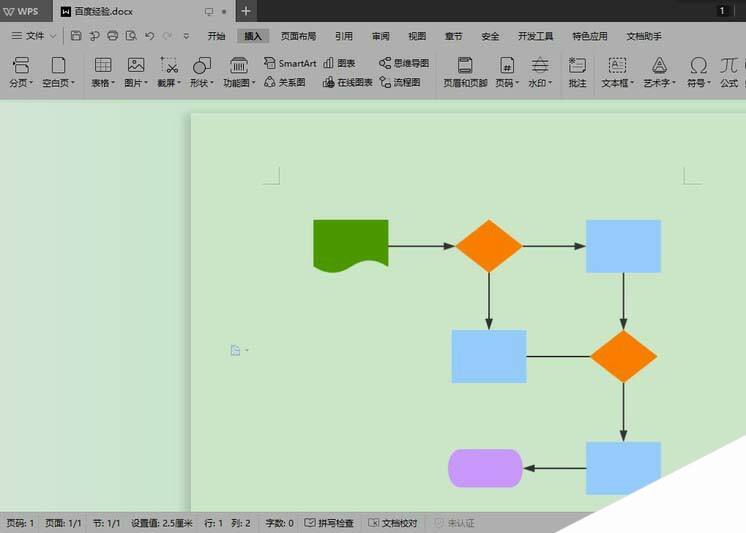Click the Redo arrow
746x533 pixels.
[167, 36]
